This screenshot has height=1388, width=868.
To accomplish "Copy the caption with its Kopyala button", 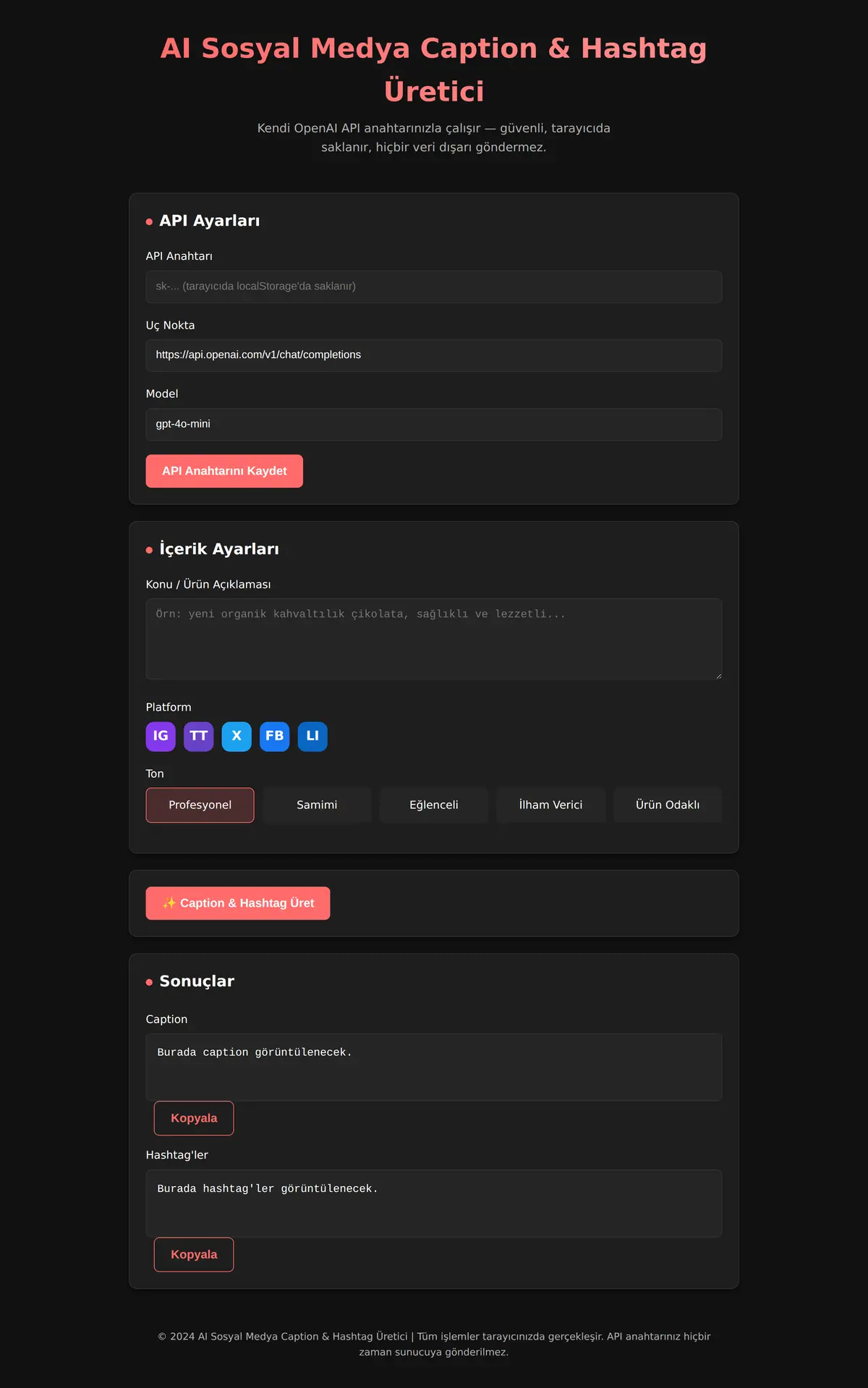I will coord(194,1118).
